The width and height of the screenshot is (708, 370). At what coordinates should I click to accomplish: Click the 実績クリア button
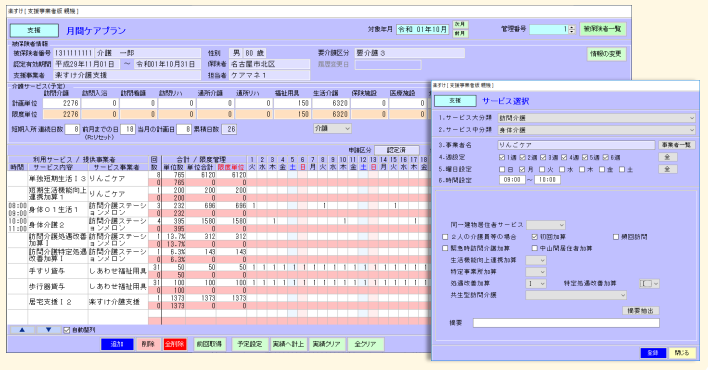[x=326, y=344]
